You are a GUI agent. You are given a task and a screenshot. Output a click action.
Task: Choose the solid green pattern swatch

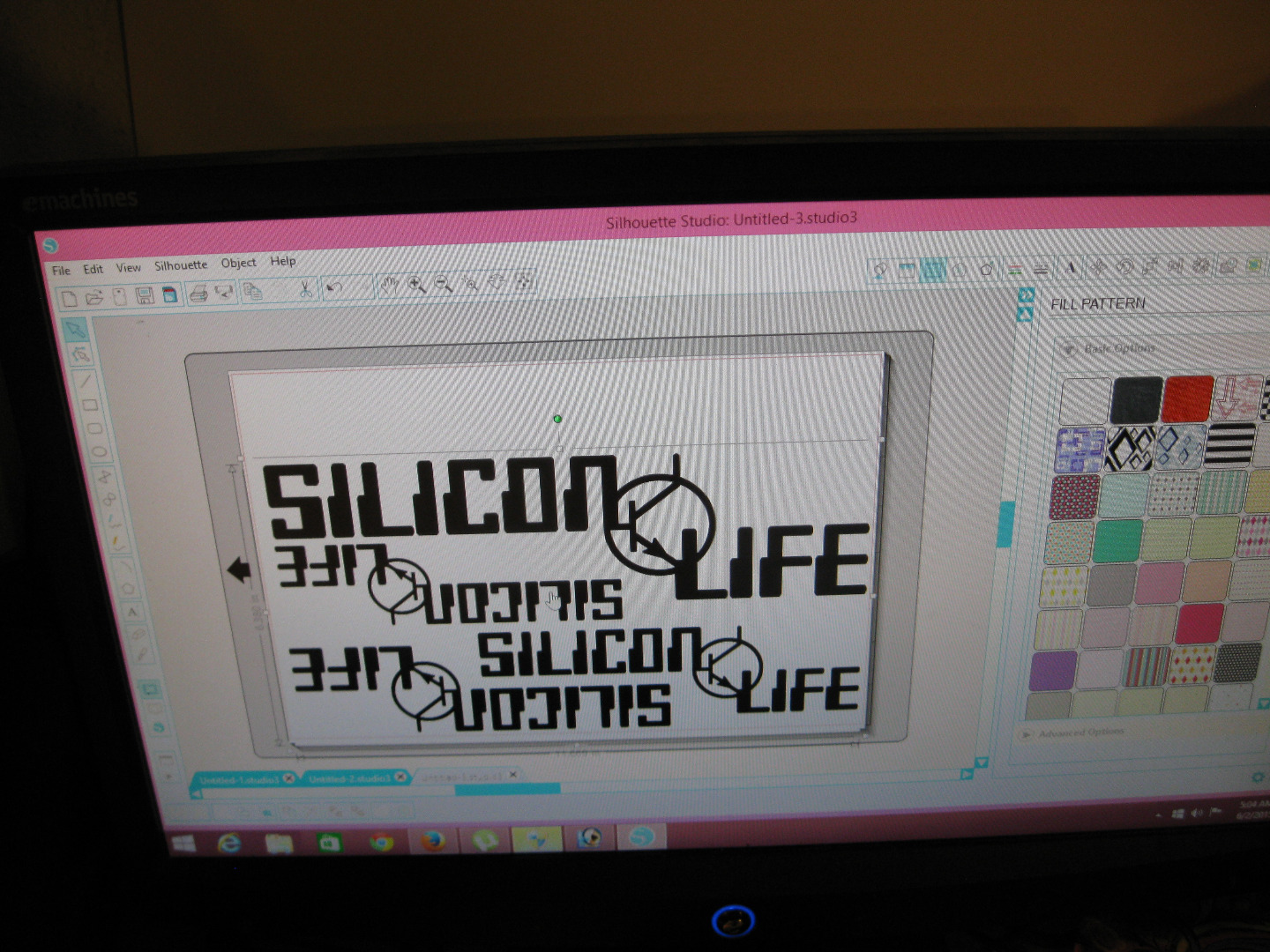pos(1117,540)
